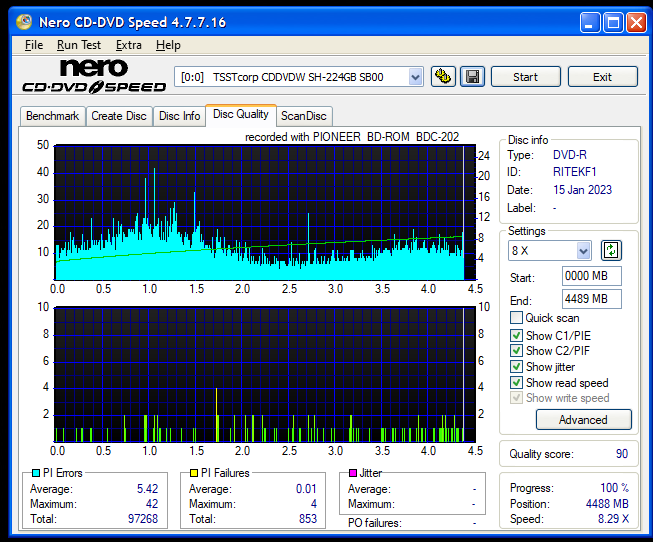Screen dimensions: 653x542
Task: Click the magenta Jitter legend swatch
Action: click(x=353, y=473)
